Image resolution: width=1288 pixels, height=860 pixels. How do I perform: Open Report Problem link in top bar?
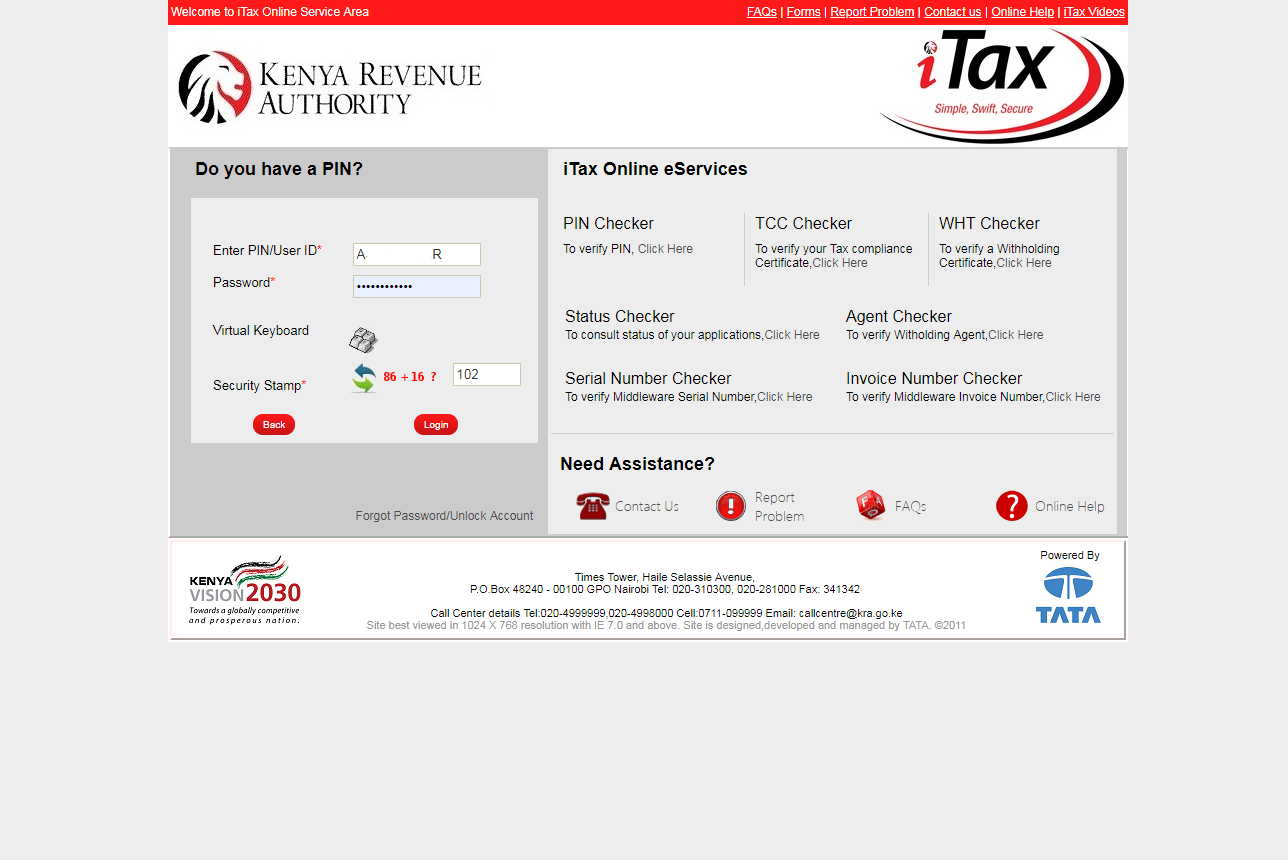(872, 12)
